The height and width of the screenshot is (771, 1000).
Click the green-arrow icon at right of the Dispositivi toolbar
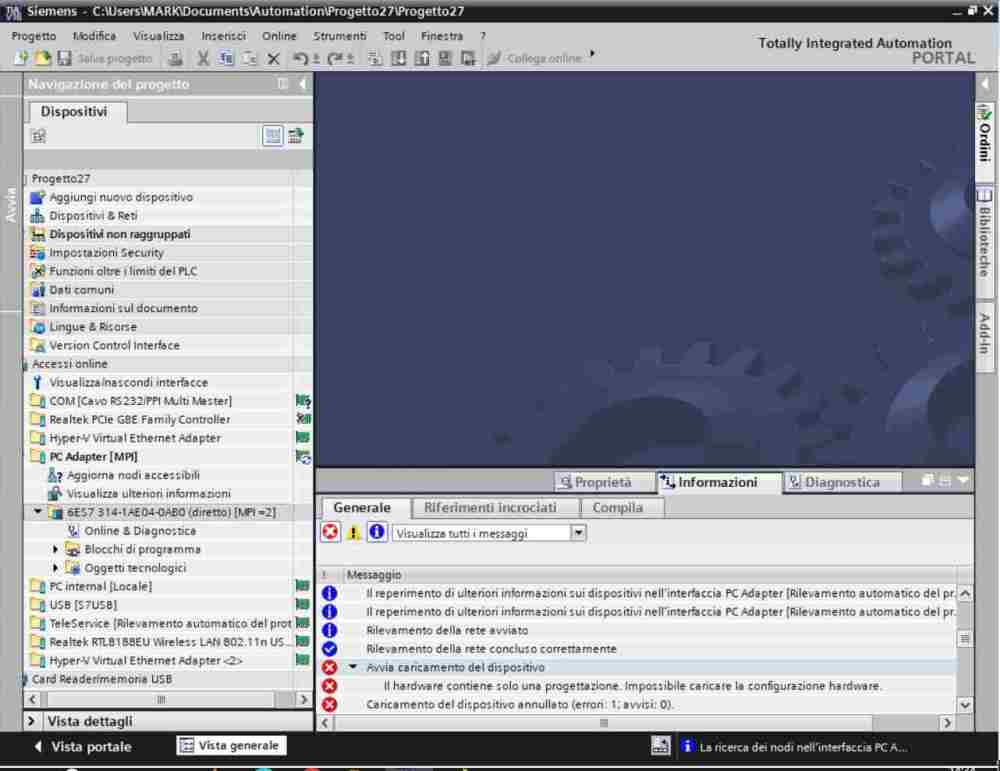coord(296,135)
